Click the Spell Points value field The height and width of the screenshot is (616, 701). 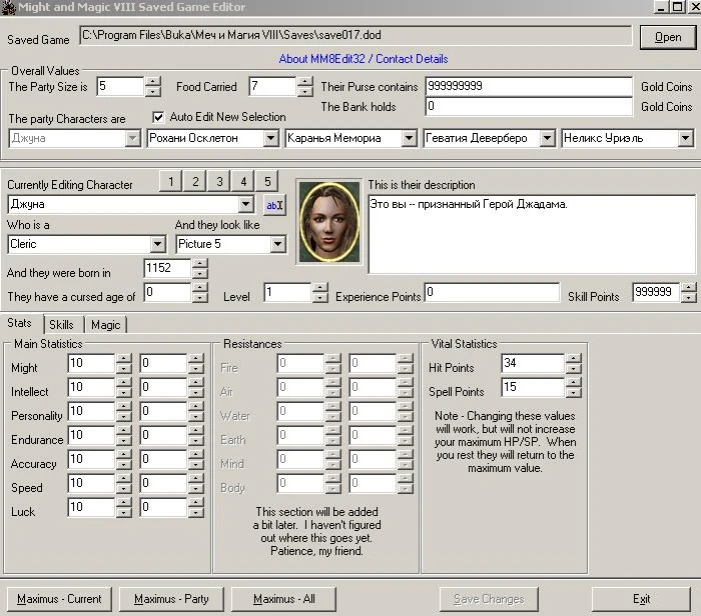[533, 387]
